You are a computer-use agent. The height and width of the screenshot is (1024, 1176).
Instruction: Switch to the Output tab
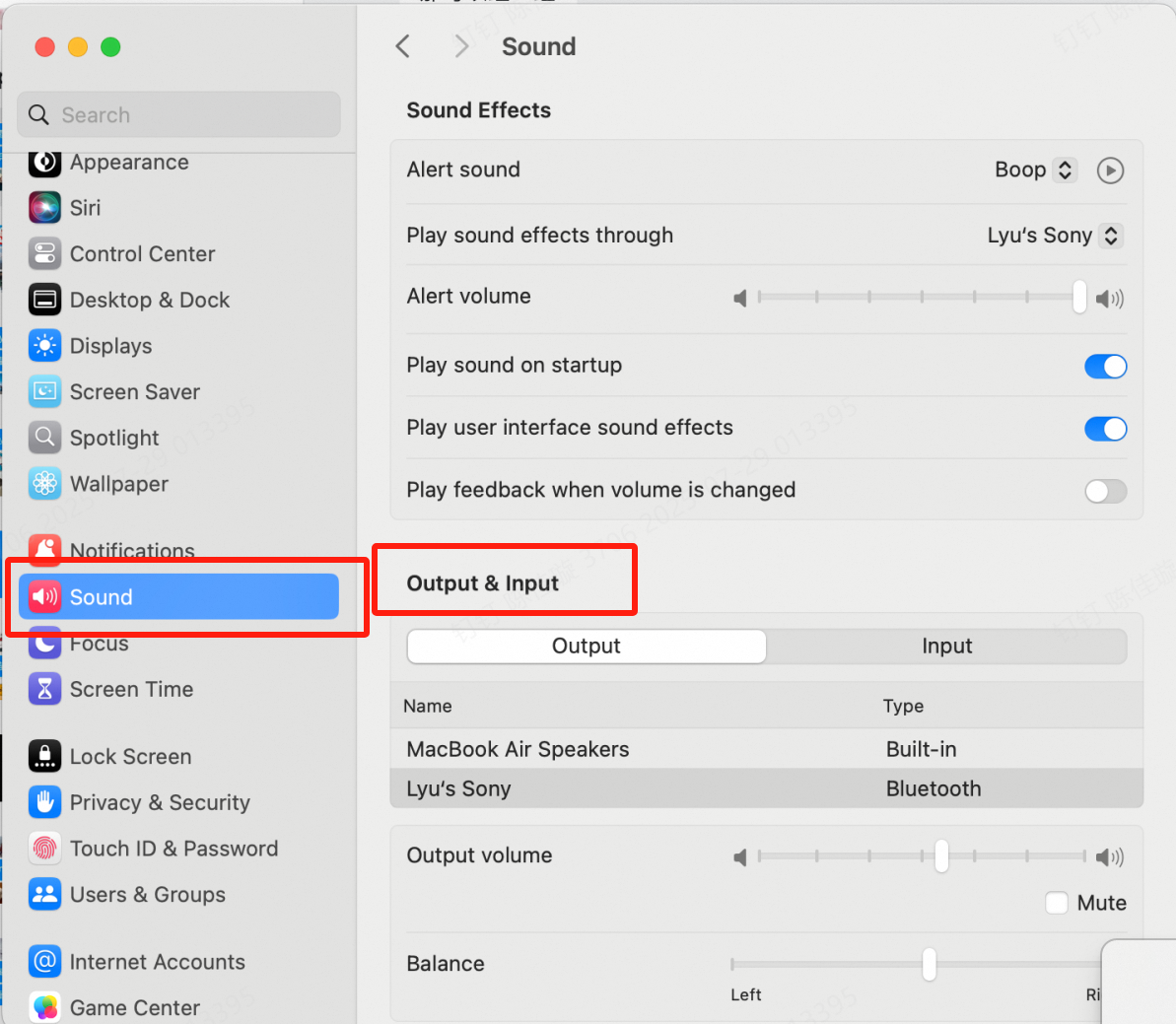tap(587, 647)
